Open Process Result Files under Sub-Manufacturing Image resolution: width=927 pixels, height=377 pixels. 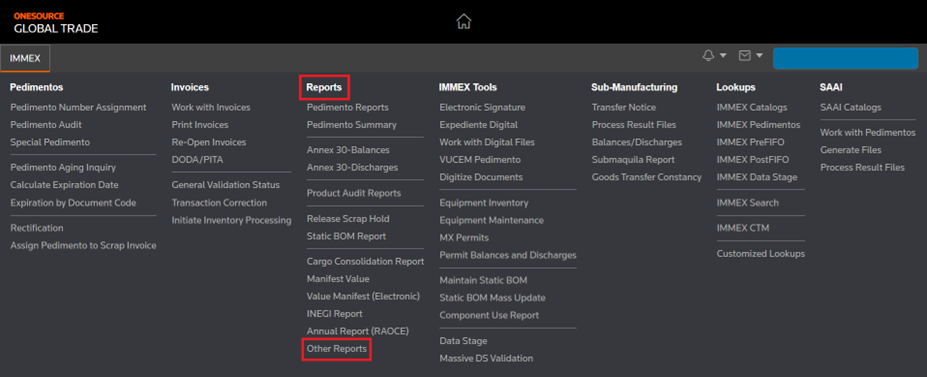click(634, 125)
